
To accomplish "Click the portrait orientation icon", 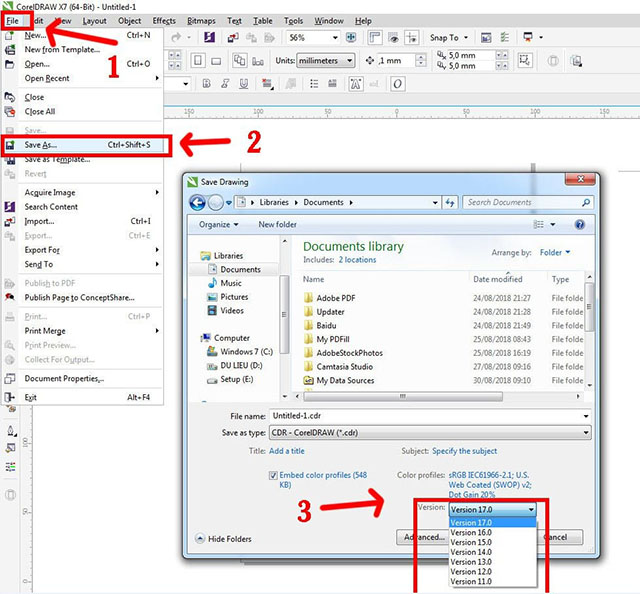I will 198,61.
